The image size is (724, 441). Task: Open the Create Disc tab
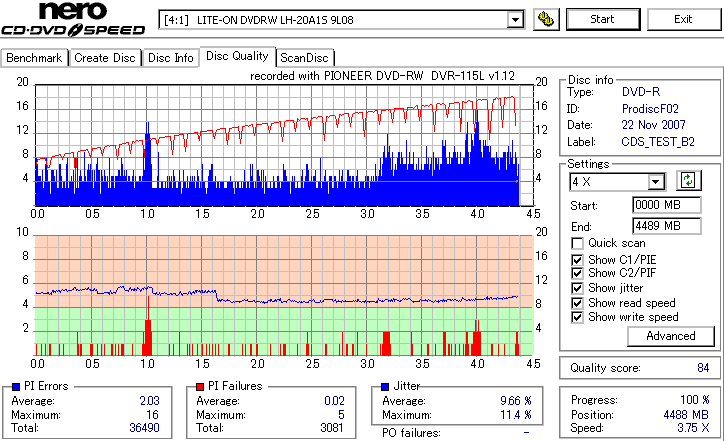tap(105, 58)
